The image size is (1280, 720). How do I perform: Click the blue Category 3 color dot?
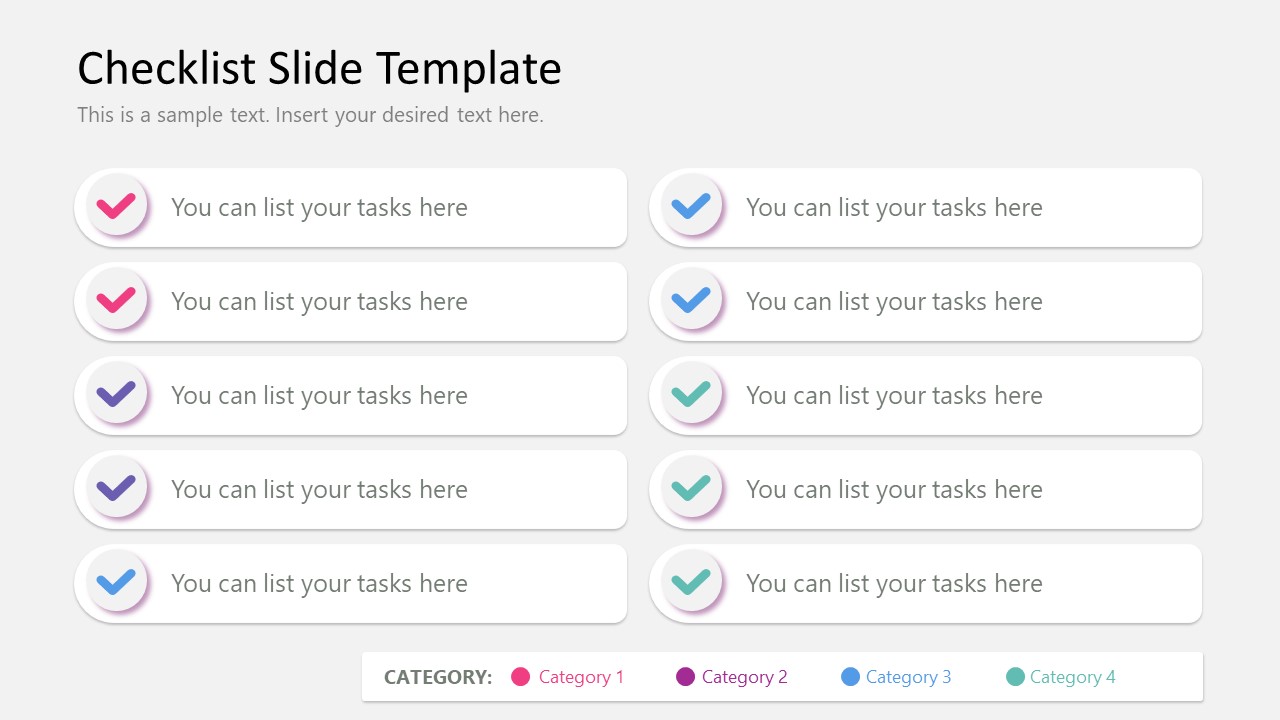coord(850,677)
